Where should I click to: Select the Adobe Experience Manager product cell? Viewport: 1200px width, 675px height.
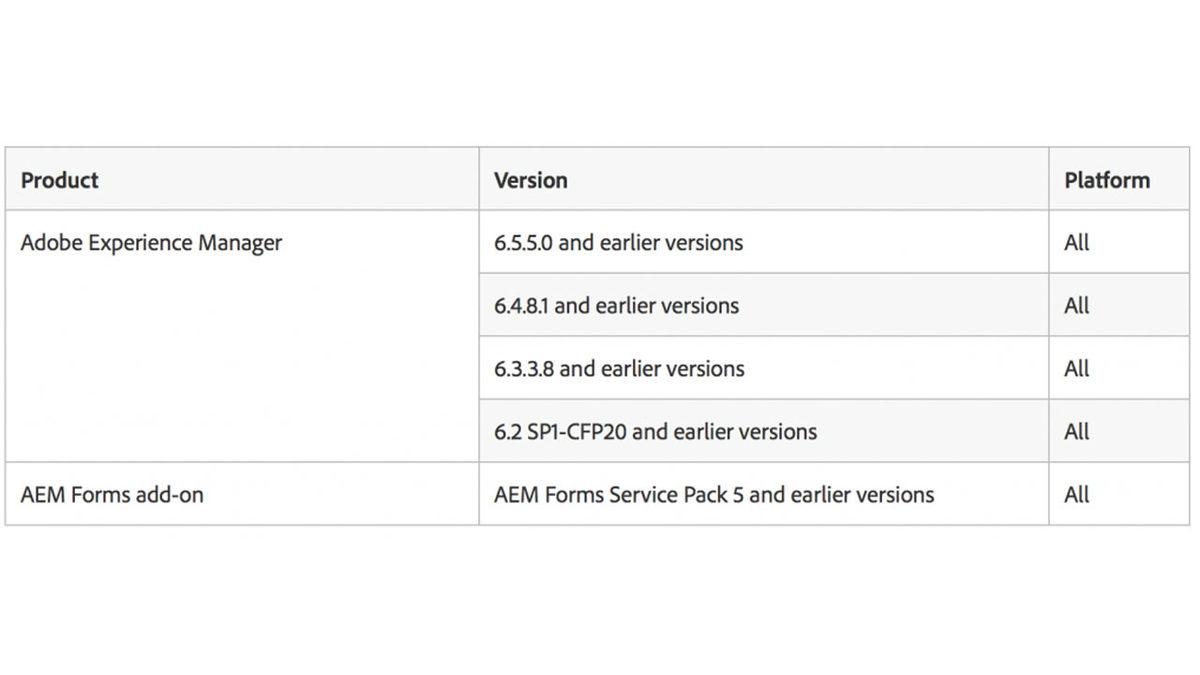151,243
